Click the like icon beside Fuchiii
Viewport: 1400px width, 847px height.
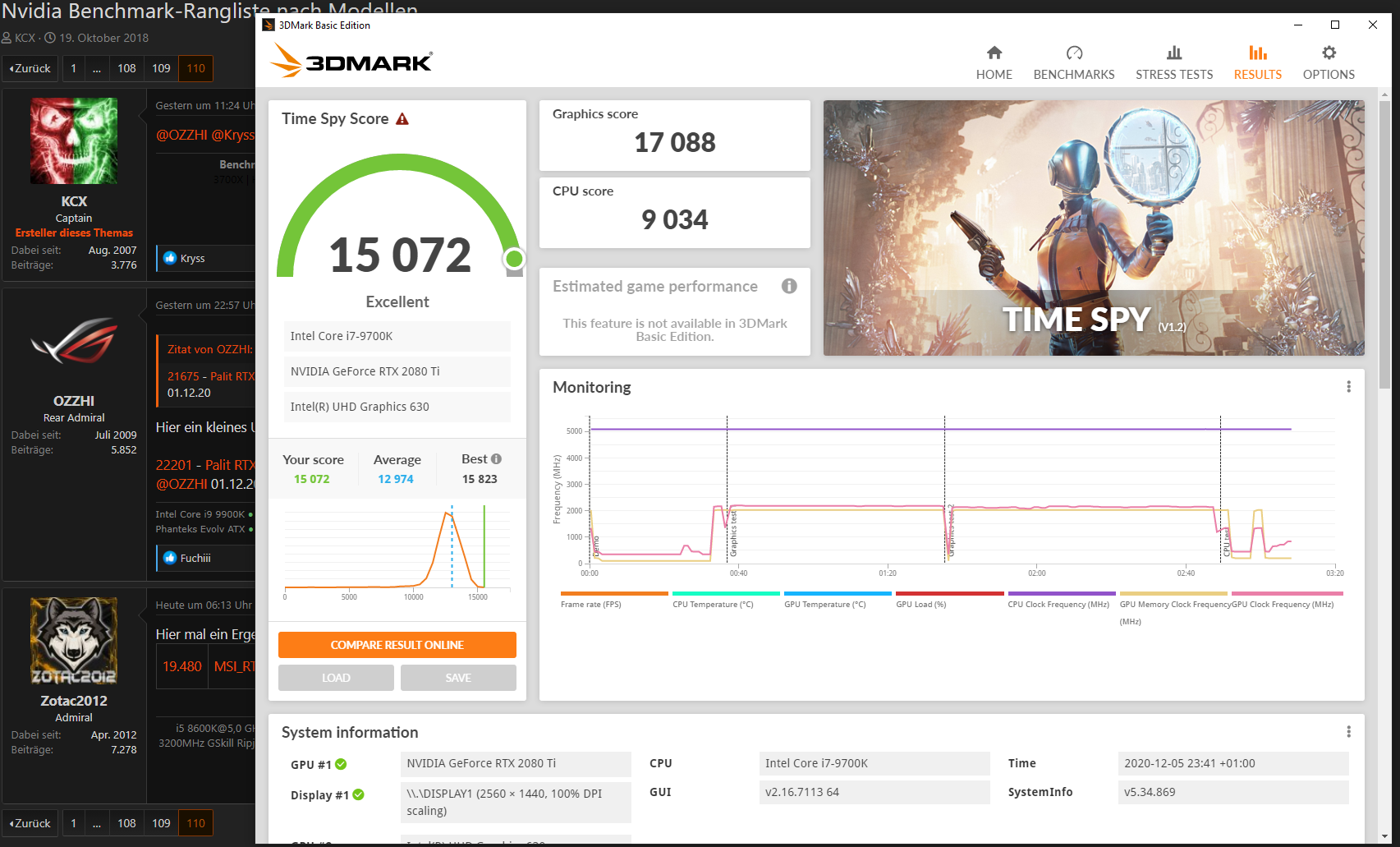[x=170, y=558]
